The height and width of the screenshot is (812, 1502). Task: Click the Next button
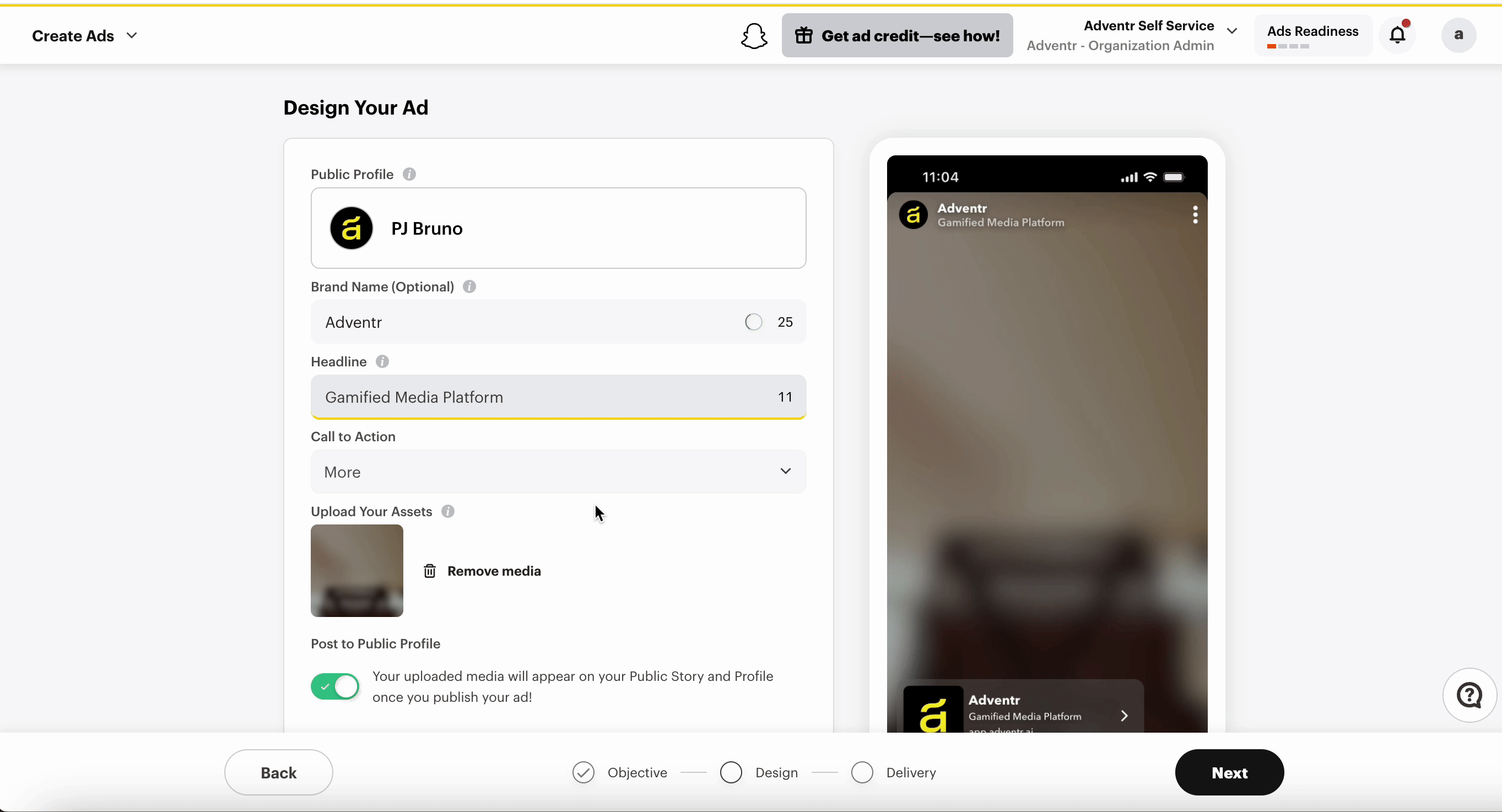click(1229, 772)
